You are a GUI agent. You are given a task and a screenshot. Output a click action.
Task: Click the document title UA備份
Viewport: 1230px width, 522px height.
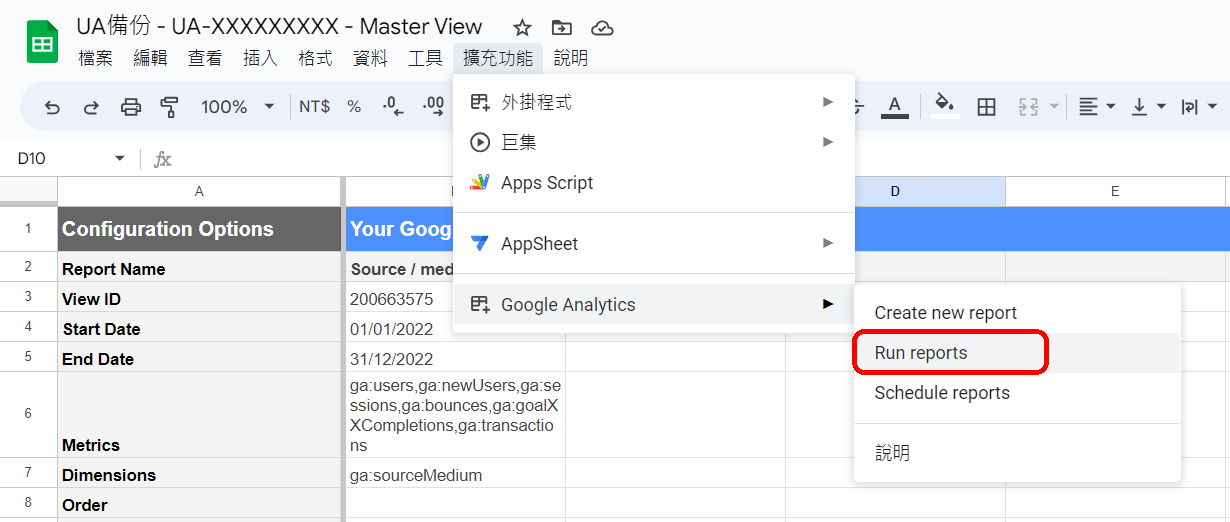pos(279,27)
